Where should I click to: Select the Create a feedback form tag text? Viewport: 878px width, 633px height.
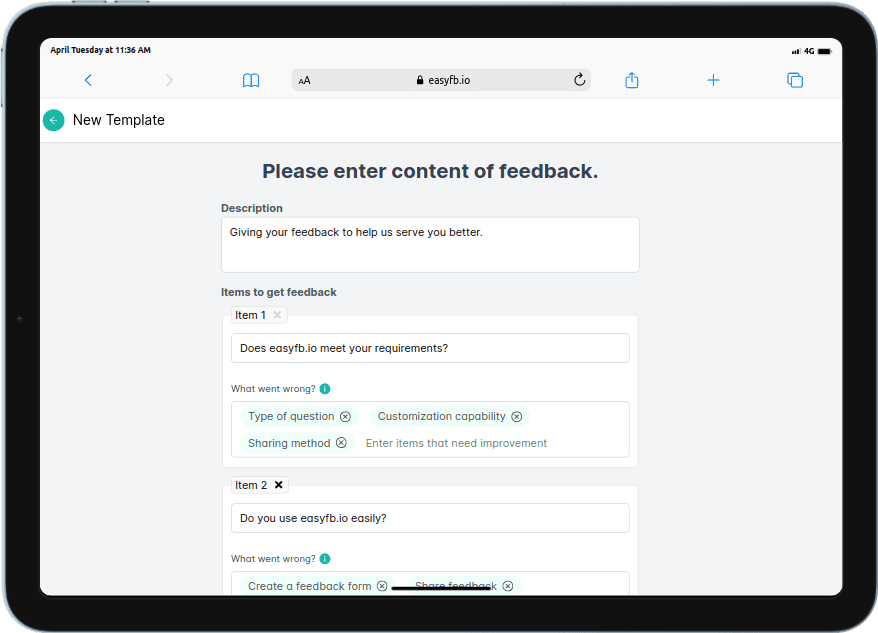pyautogui.click(x=310, y=586)
